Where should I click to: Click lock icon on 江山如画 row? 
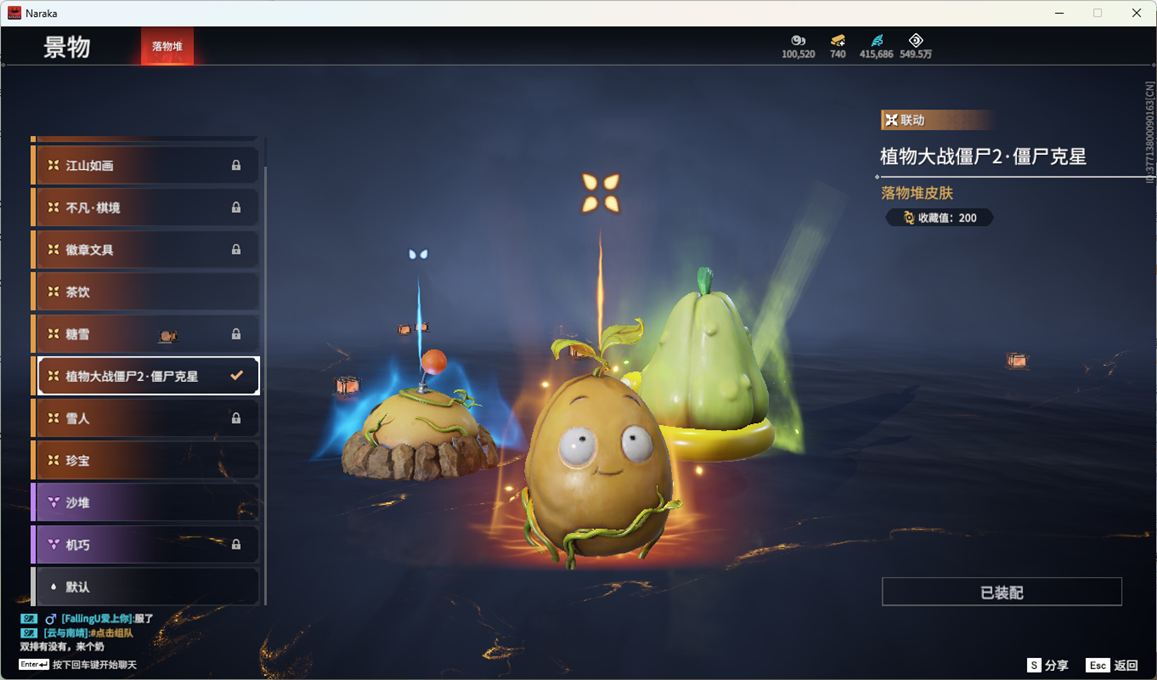[x=236, y=165]
